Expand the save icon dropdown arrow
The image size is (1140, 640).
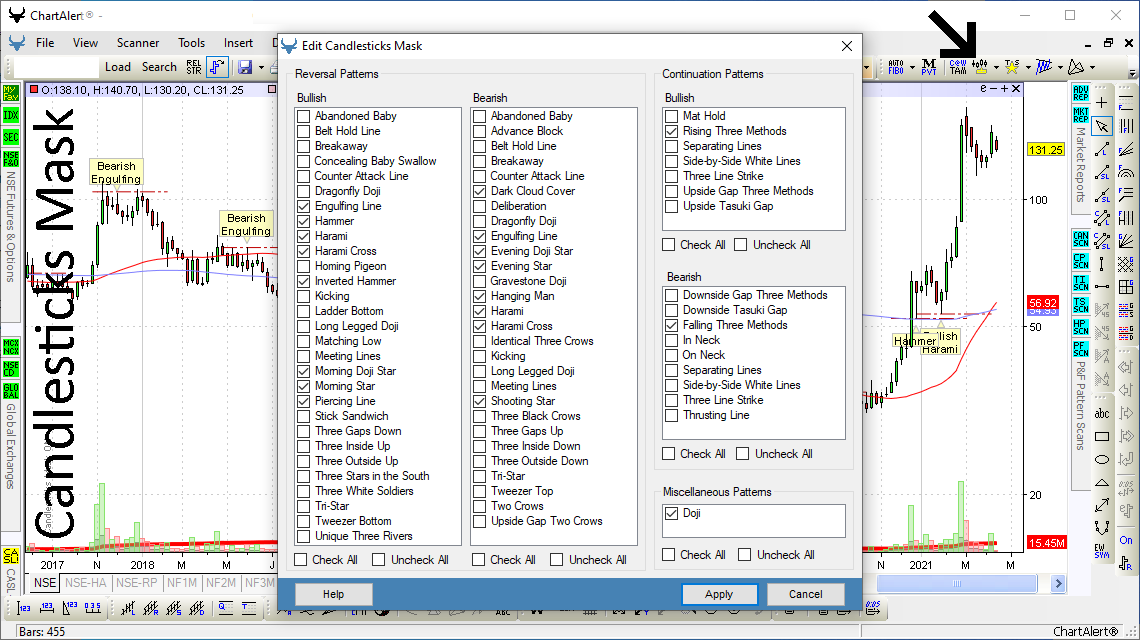[261, 67]
